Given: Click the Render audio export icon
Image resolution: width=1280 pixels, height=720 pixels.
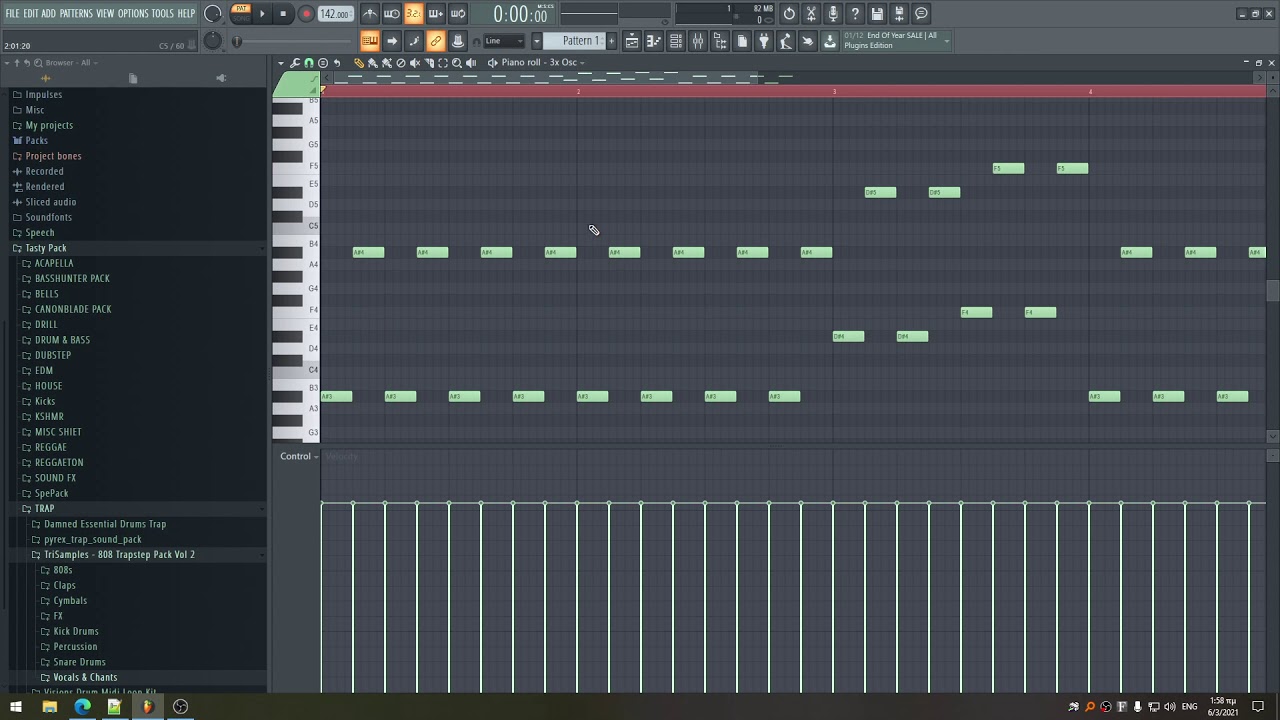Looking at the screenshot, I should click(899, 14).
